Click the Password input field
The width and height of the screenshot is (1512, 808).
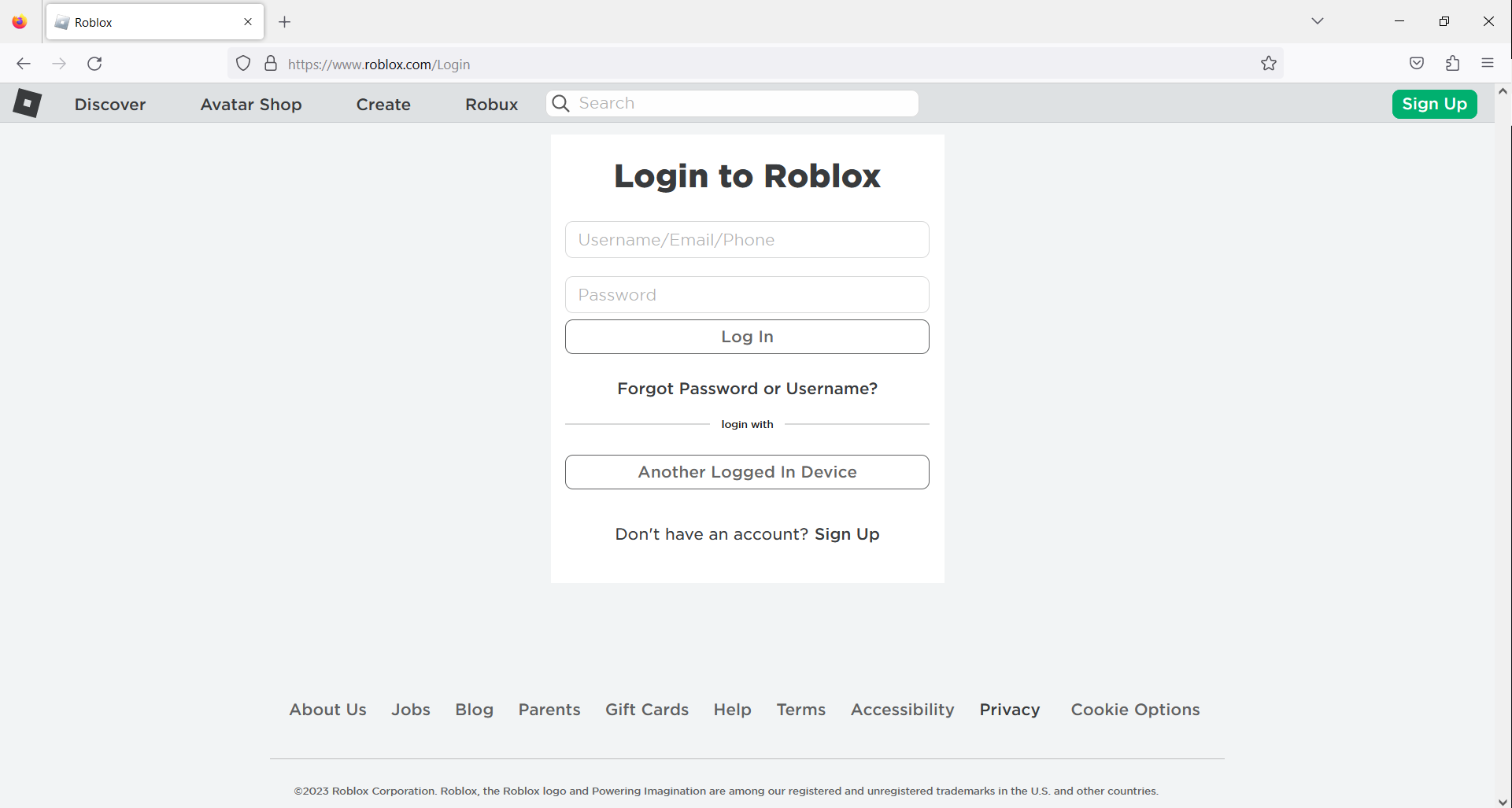click(746, 294)
